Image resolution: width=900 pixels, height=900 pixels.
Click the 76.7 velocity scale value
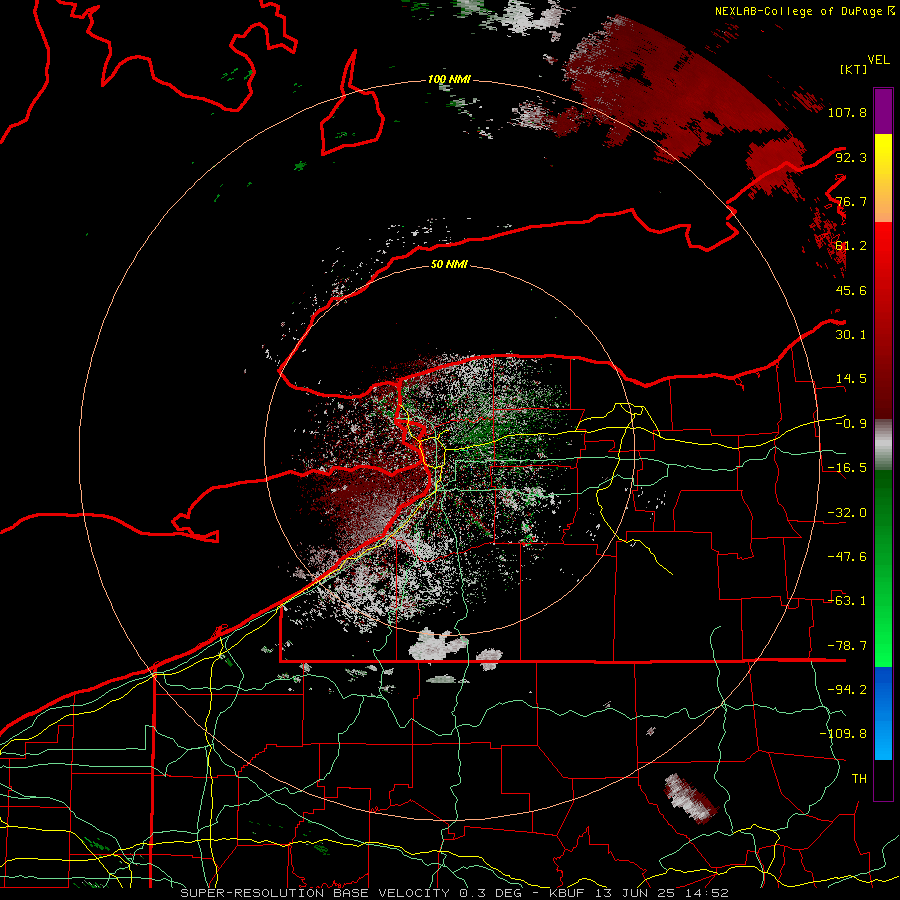(x=851, y=201)
